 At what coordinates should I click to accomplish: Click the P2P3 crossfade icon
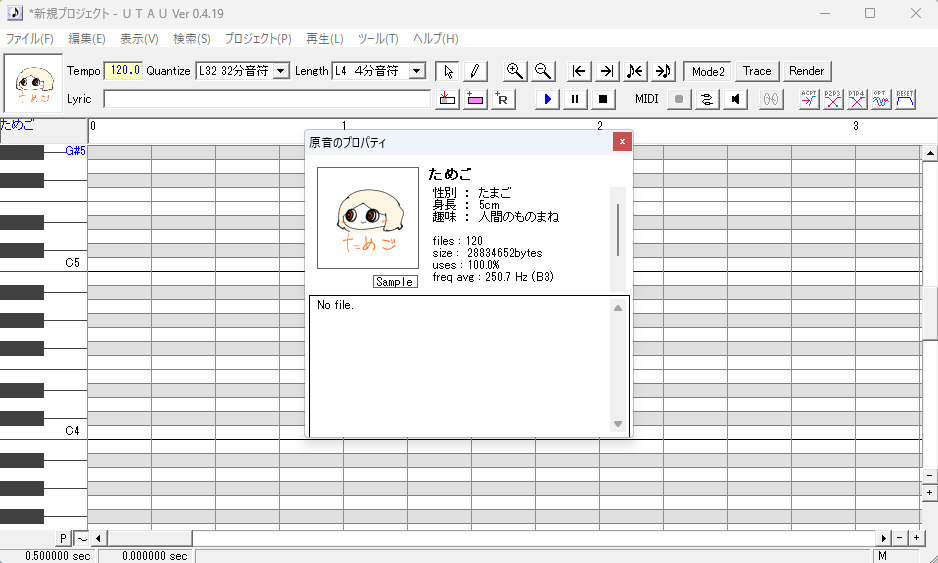[x=833, y=99]
